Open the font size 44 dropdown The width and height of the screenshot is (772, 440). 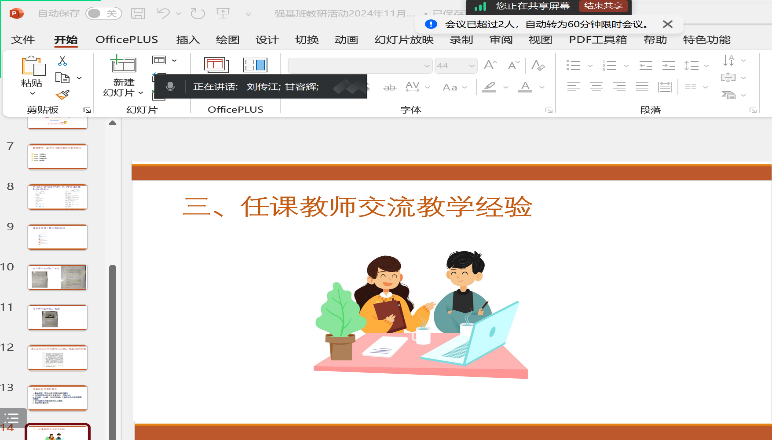click(x=470, y=65)
